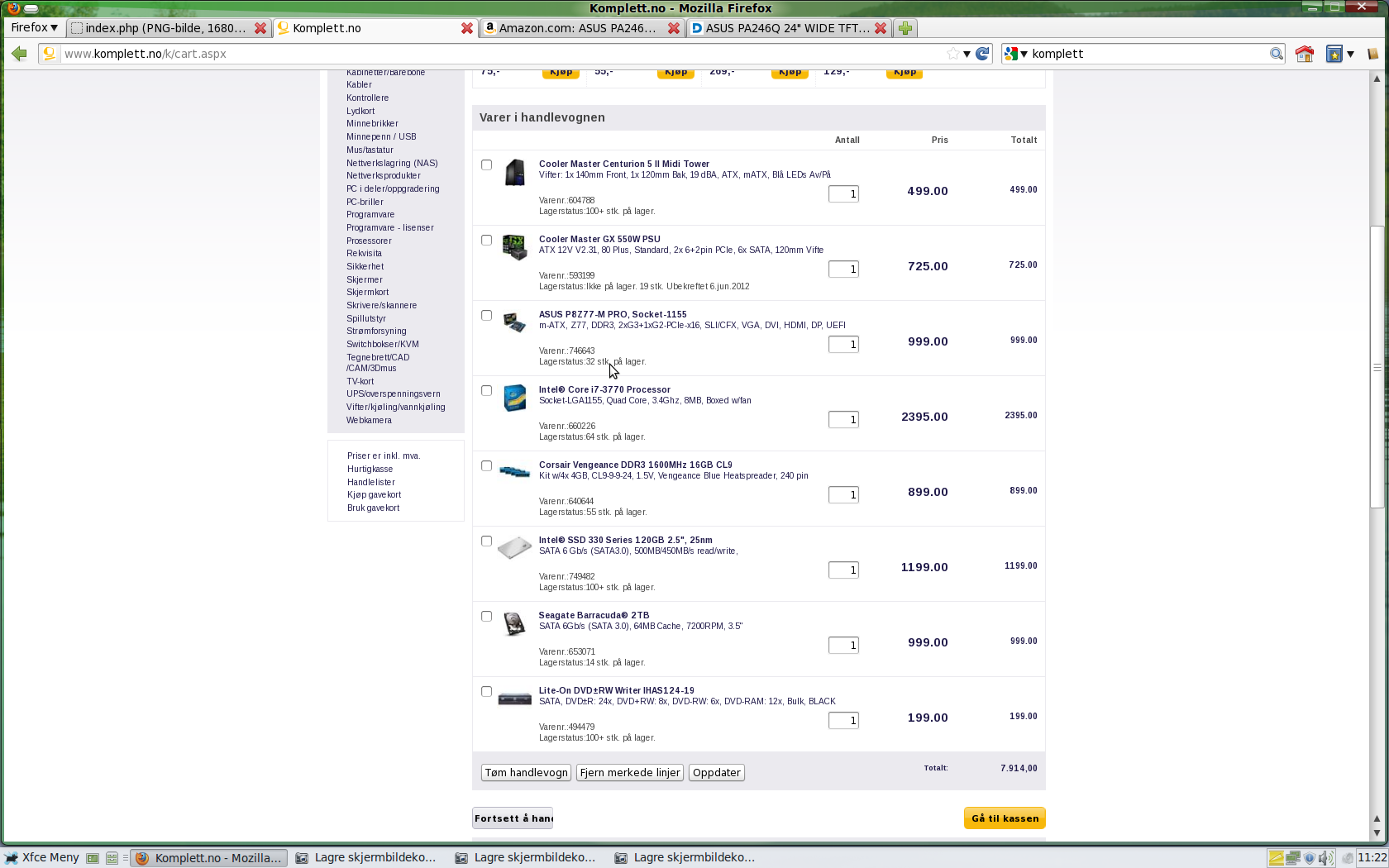Open Kjøp gavekort link
This screenshot has height=868, width=1389.
click(x=374, y=495)
